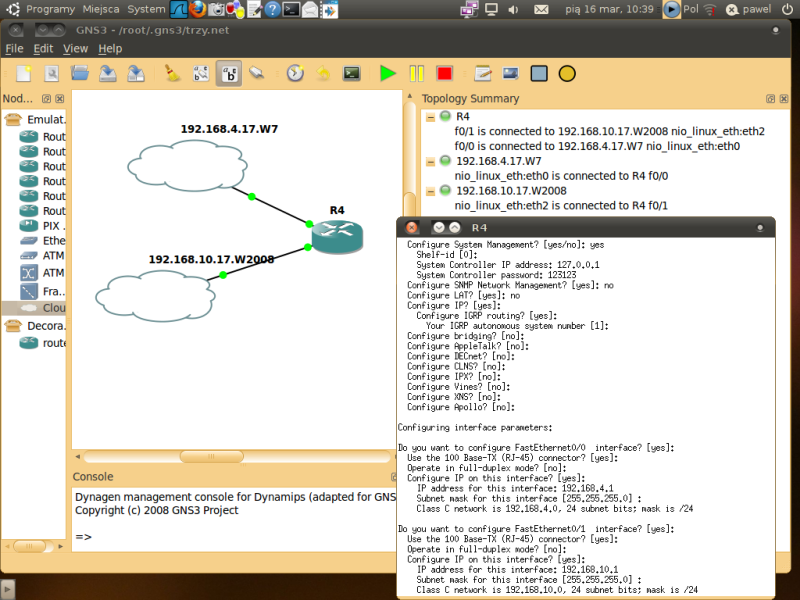
Task: Open the Edit menu
Action: [x=43, y=48]
